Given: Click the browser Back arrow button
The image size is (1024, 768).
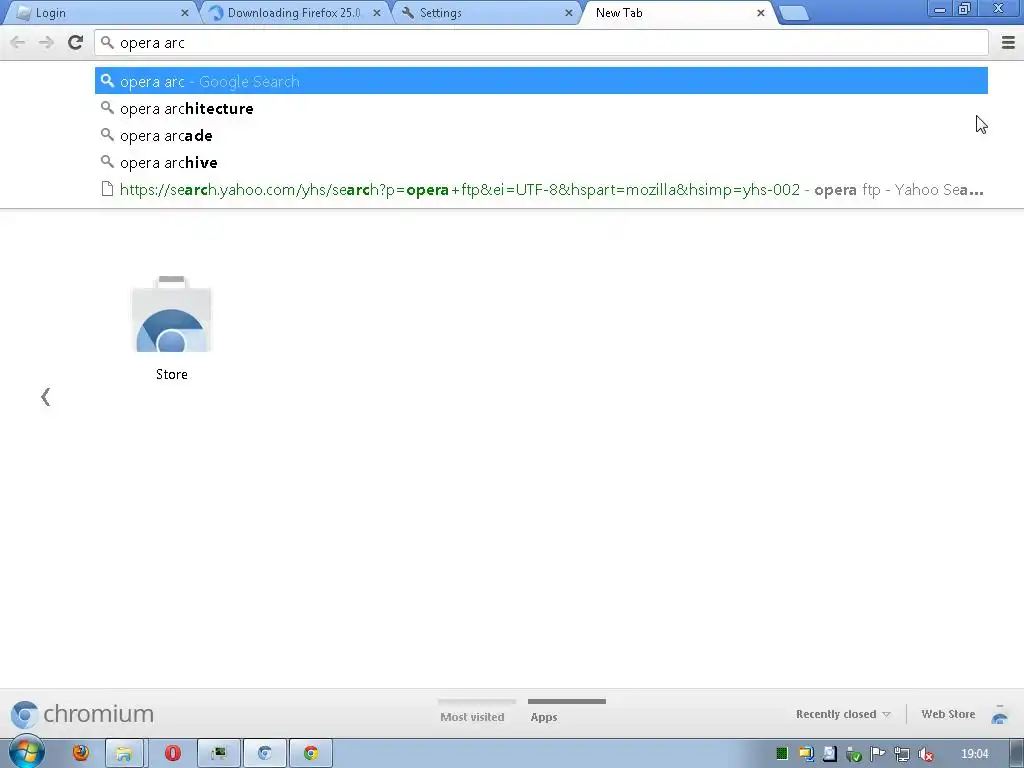Looking at the screenshot, I should (x=18, y=43).
